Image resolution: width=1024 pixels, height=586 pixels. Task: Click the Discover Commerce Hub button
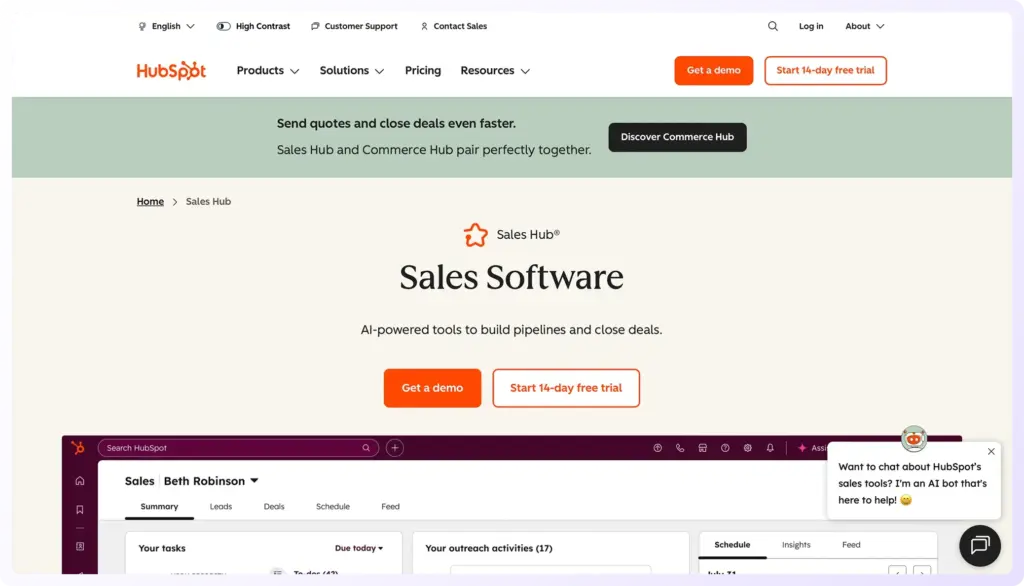click(x=677, y=137)
